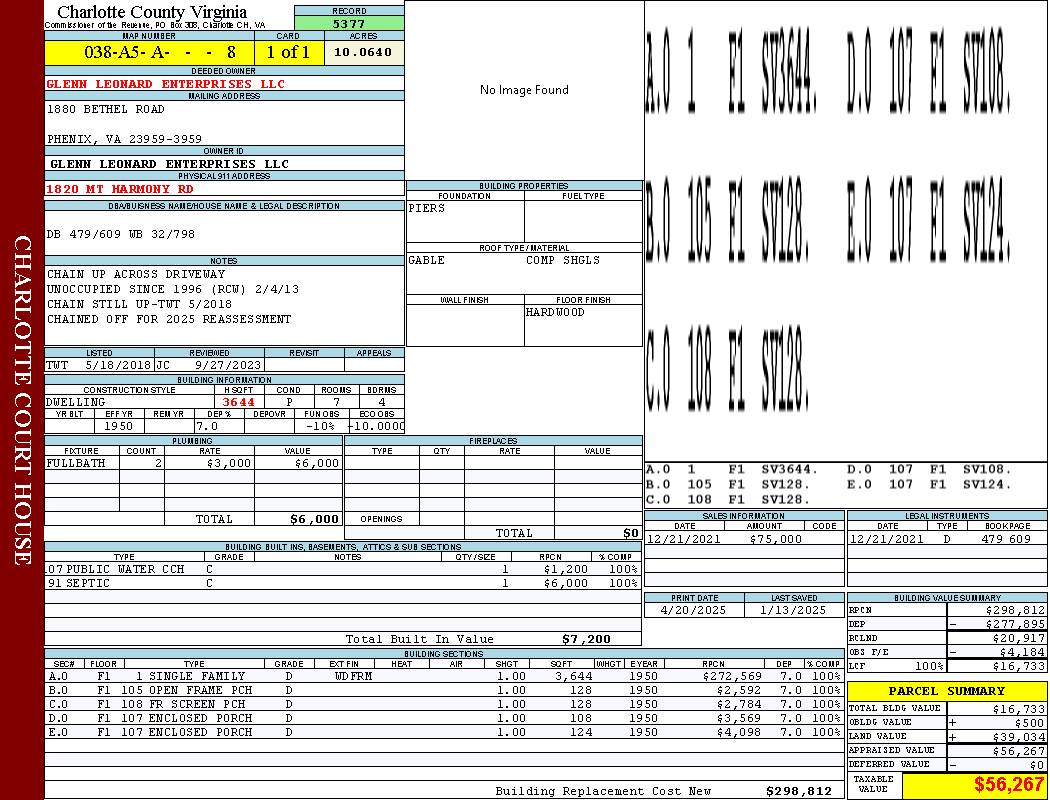
Task: Click roof type GABLE
Action: [x=427, y=260]
